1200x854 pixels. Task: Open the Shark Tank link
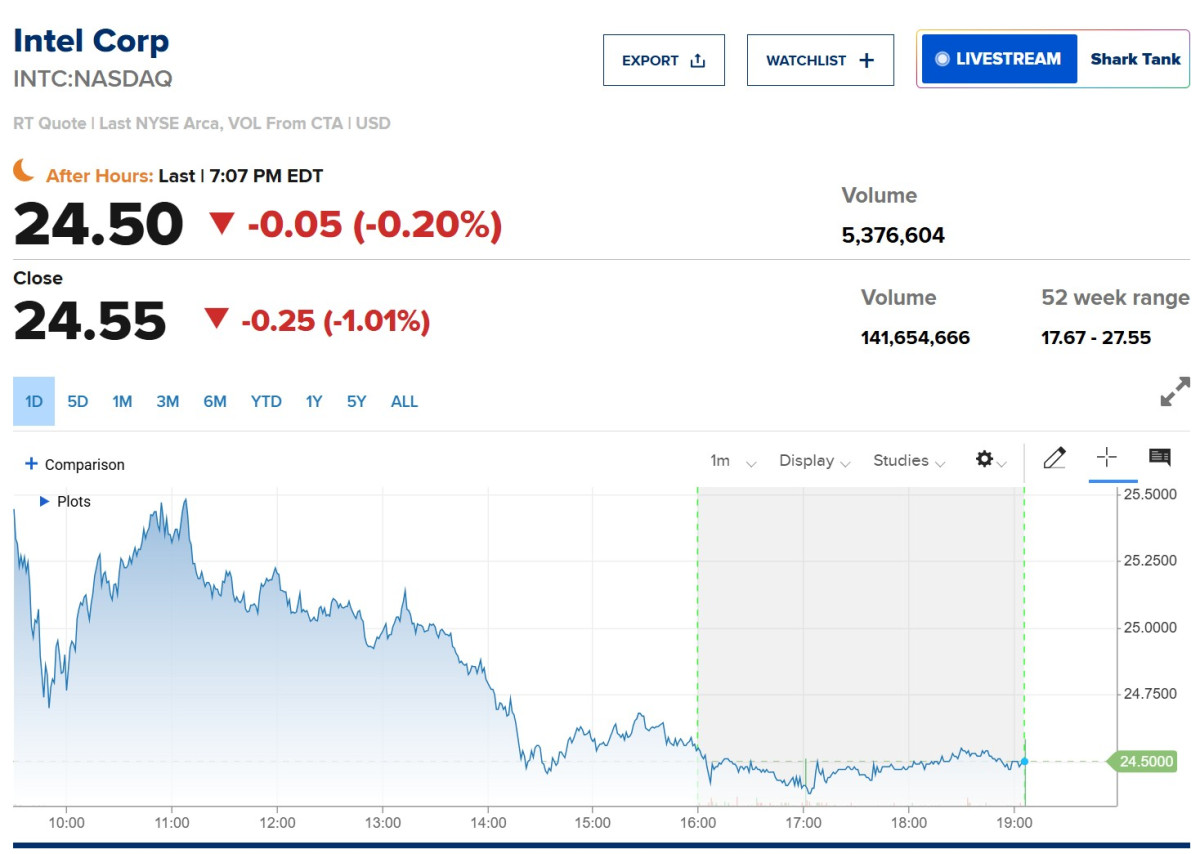click(1135, 59)
